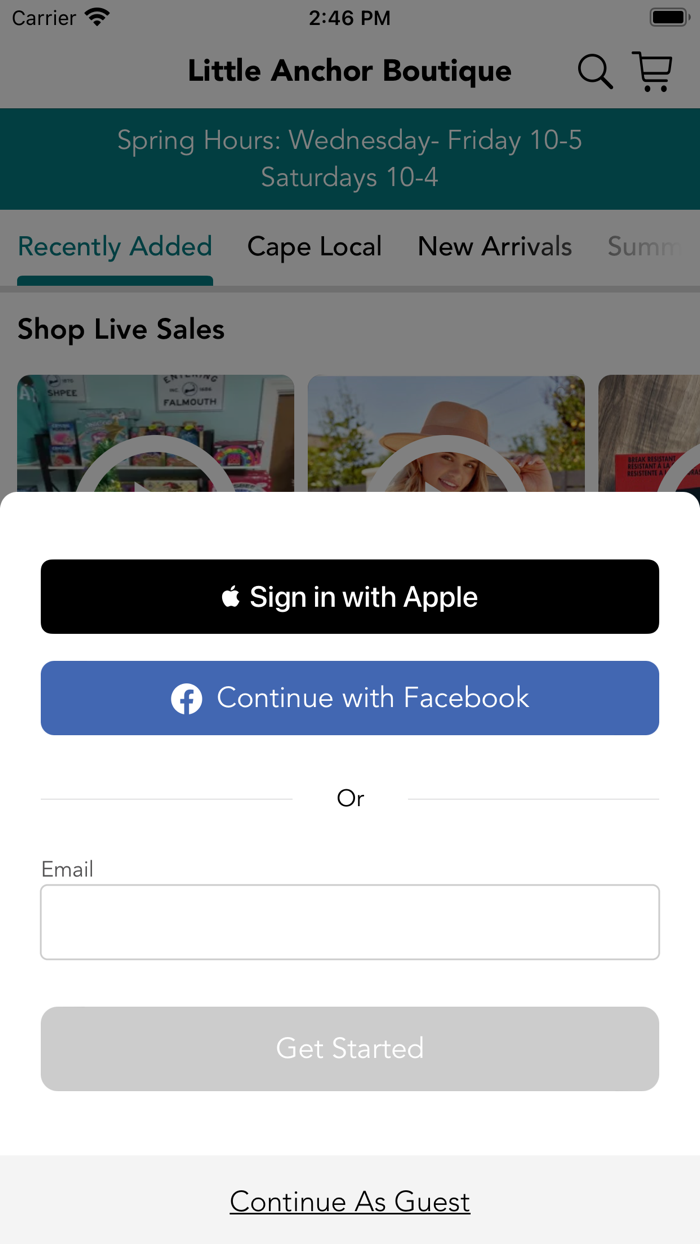Image resolution: width=700 pixels, height=1244 pixels.
Task: Tap the Spring Hours announcement banner
Action: [350, 159]
